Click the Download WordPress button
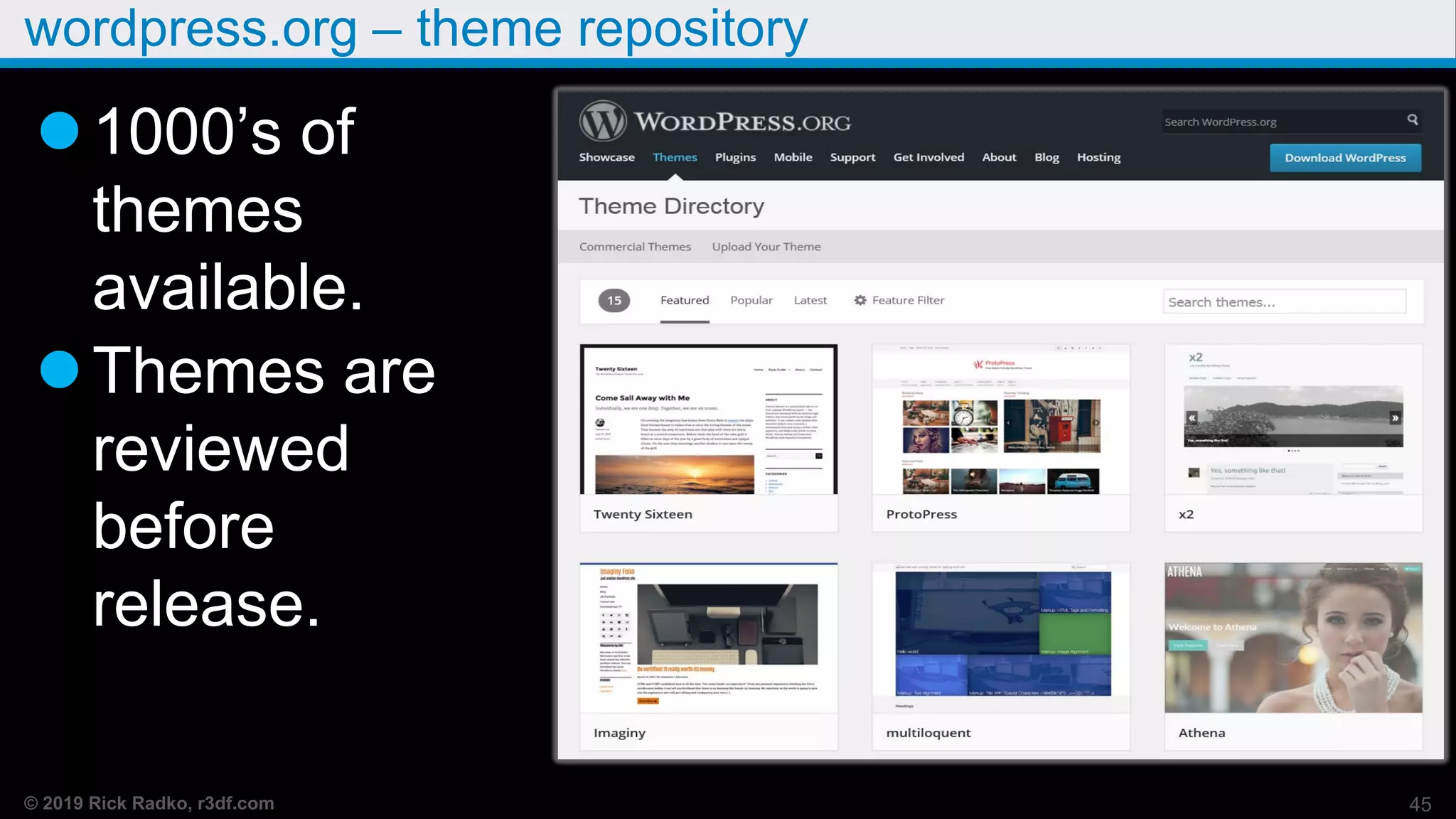 [x=1345, y=158]
